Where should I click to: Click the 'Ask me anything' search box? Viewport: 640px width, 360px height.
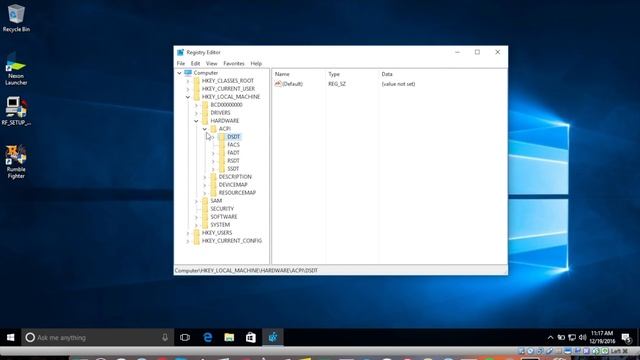coord(98,338)
